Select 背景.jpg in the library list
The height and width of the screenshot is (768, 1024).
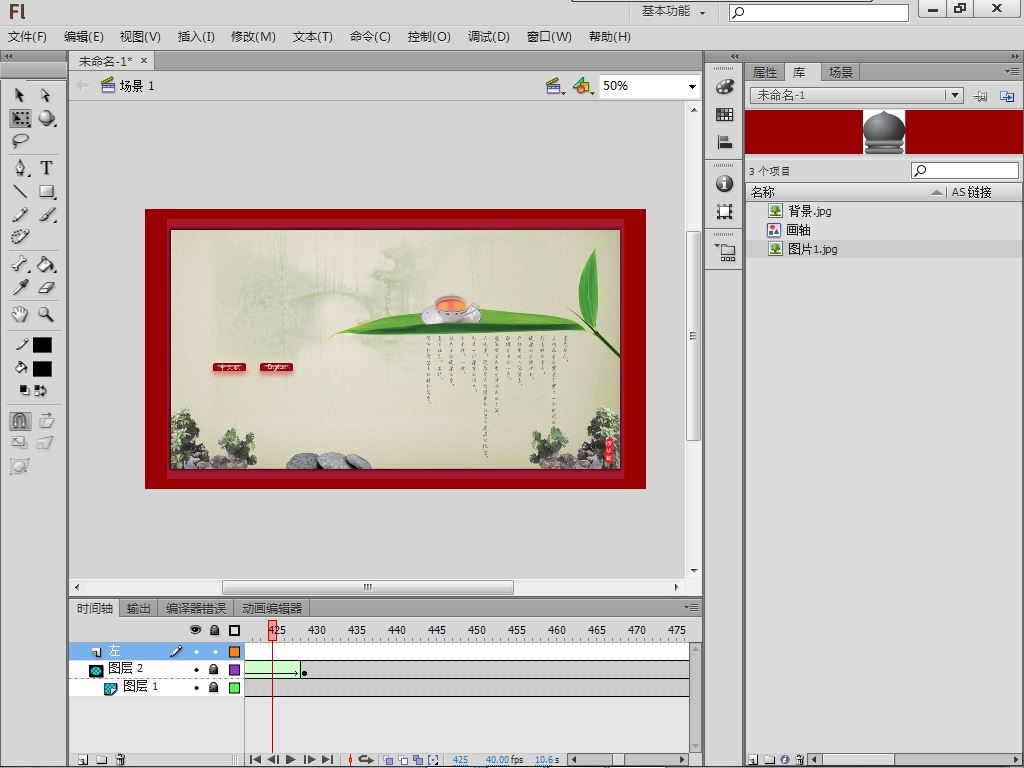pyautogui.click(x=809, y=211)
